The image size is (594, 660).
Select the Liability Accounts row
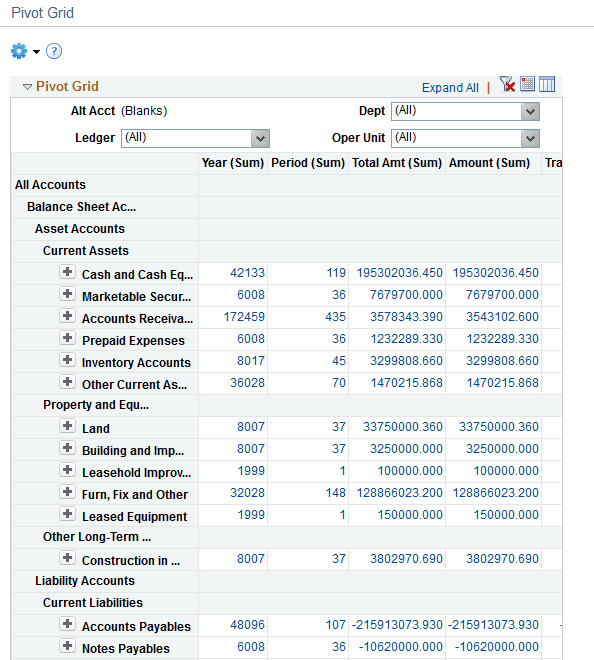[x=85, y=580]
